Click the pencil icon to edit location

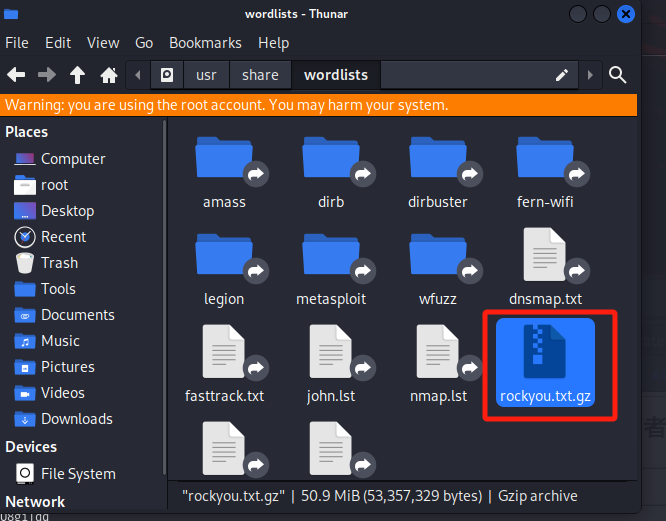(562, 75)
